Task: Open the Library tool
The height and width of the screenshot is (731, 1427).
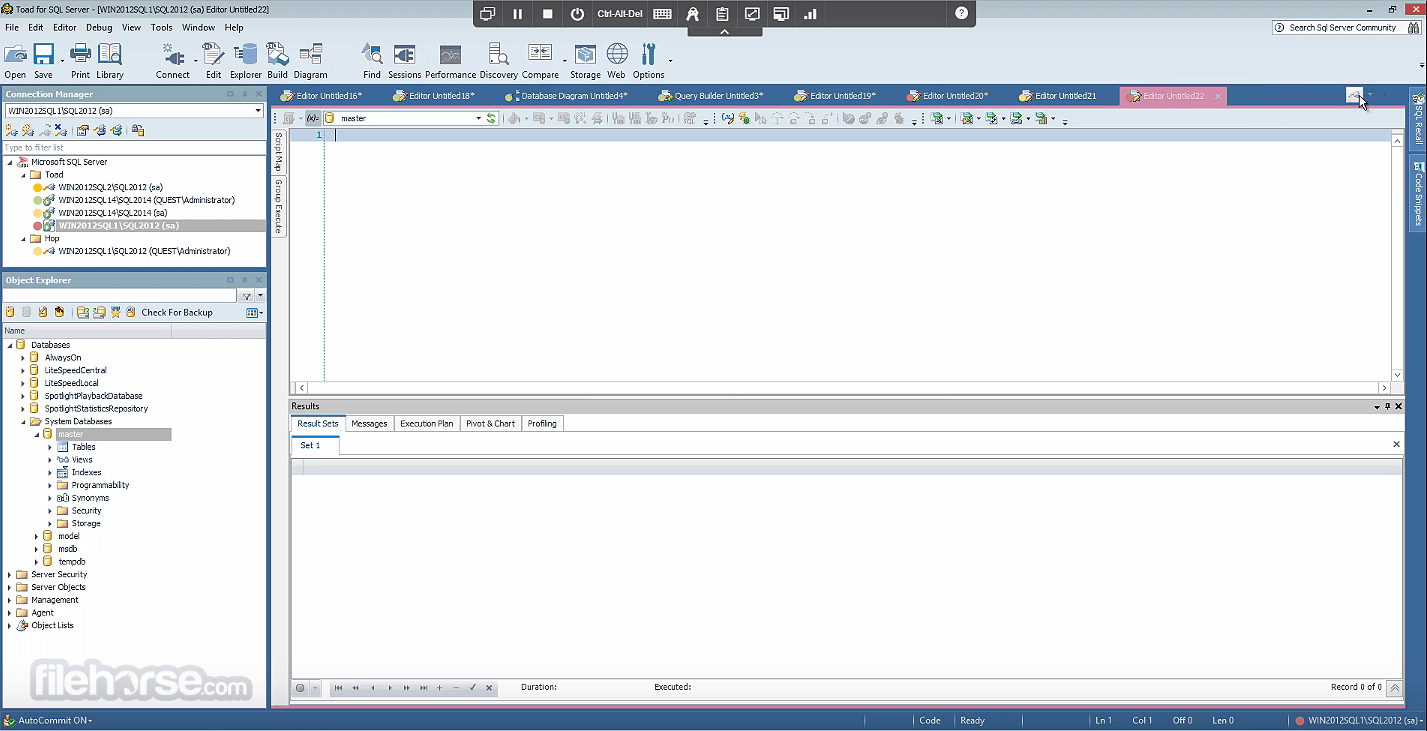Action: tap(110, 60)
